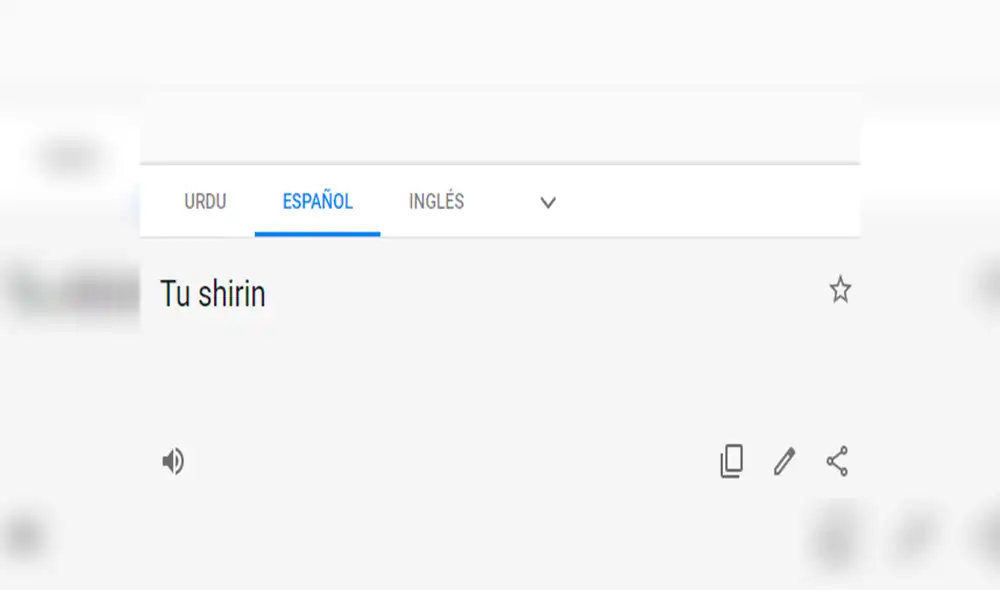Image resolution: width=1000 pixels, height=590 pixels.
Task: Click the star outline next to the translation
Action: (x=841, y=290)
